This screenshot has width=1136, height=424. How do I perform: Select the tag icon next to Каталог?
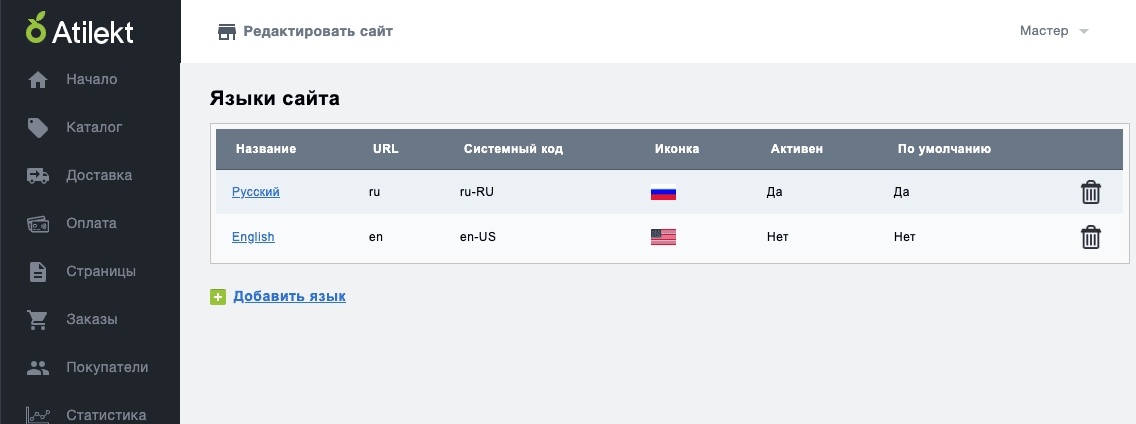38,128
